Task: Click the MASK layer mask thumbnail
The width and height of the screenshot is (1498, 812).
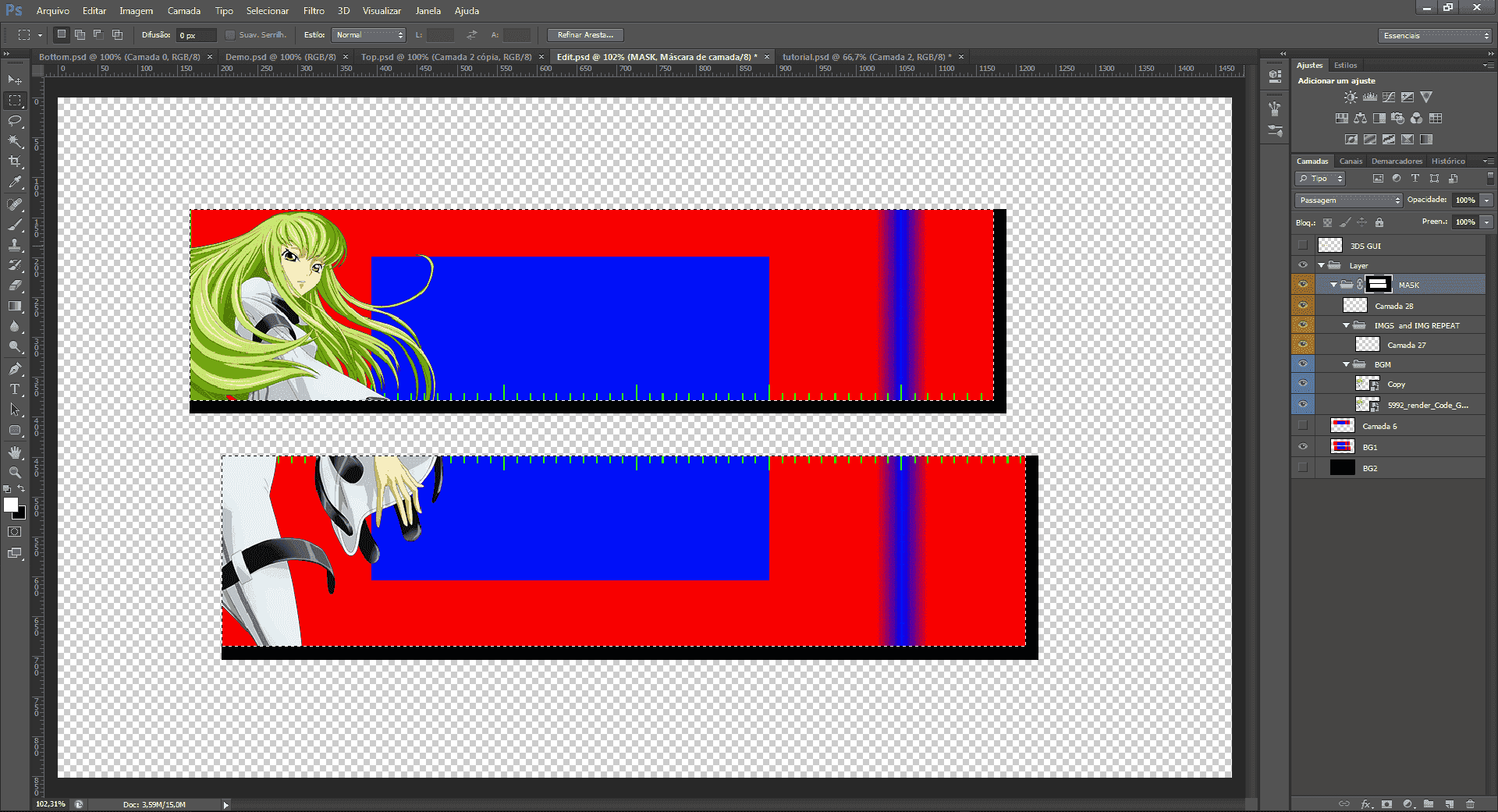Action: point(1379,285)
